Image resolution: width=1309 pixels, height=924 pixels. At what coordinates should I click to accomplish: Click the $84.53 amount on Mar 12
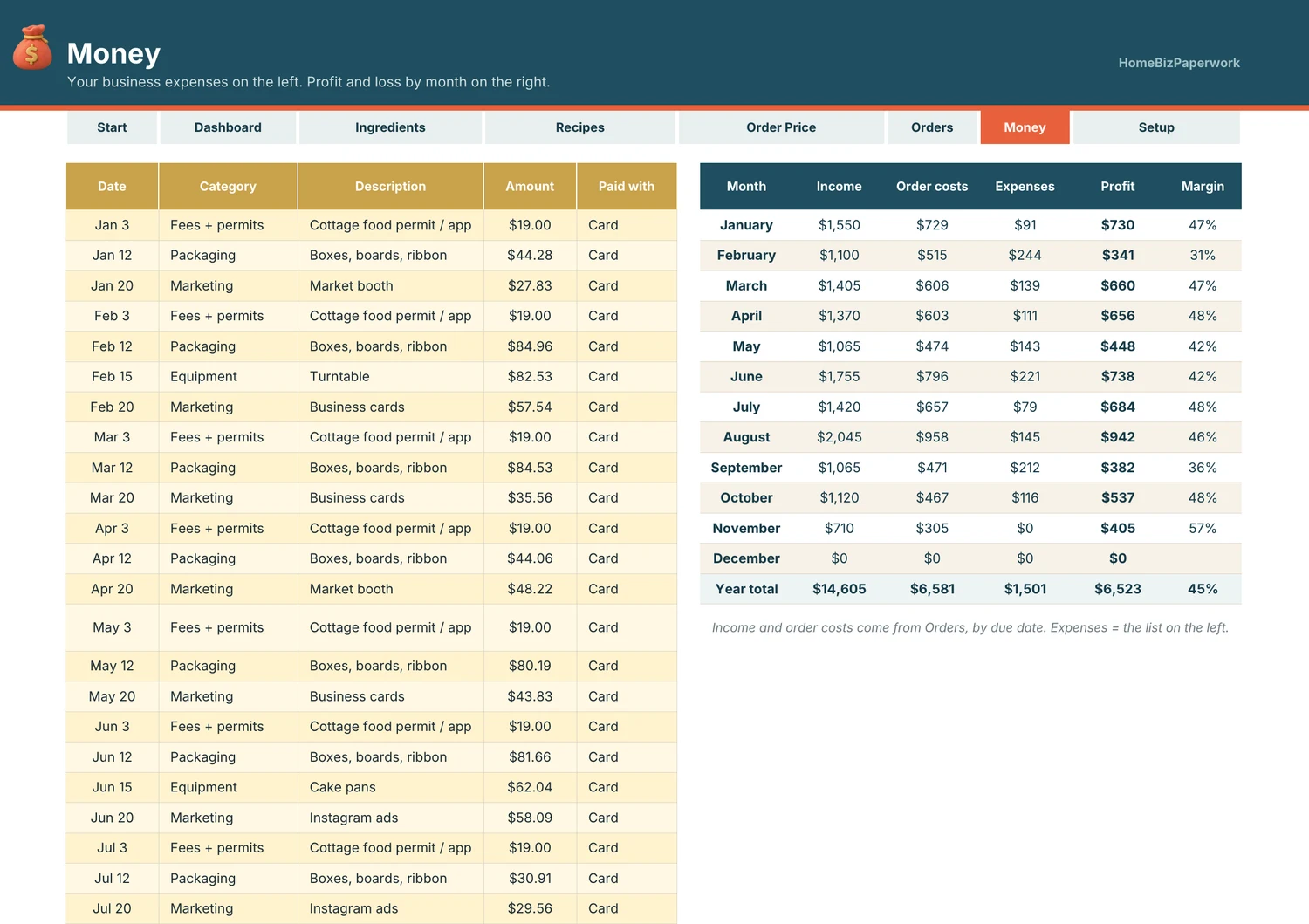click(x=530, y=468)
